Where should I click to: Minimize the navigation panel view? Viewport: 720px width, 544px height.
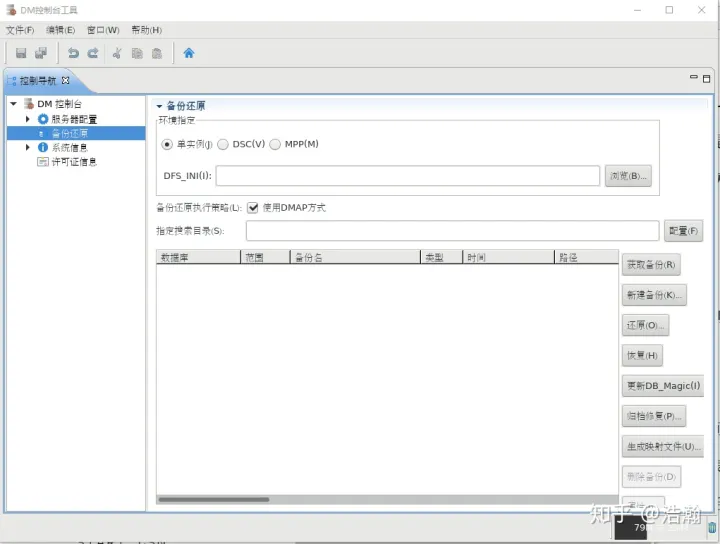[x=694, y=77]
